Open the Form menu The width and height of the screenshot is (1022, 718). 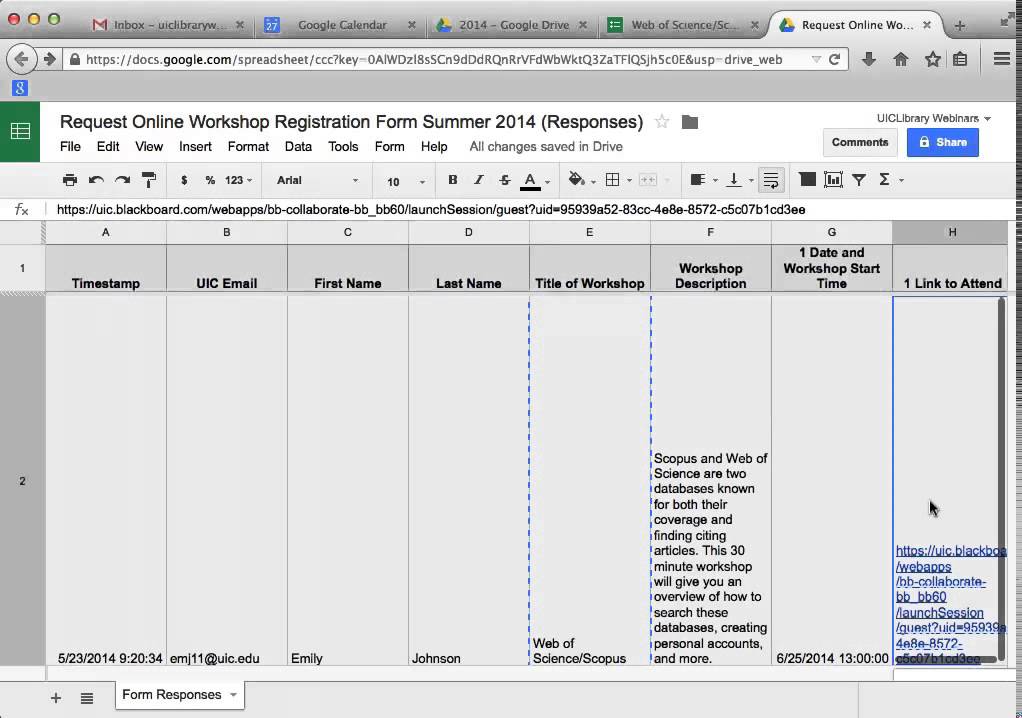click(389, 147)
